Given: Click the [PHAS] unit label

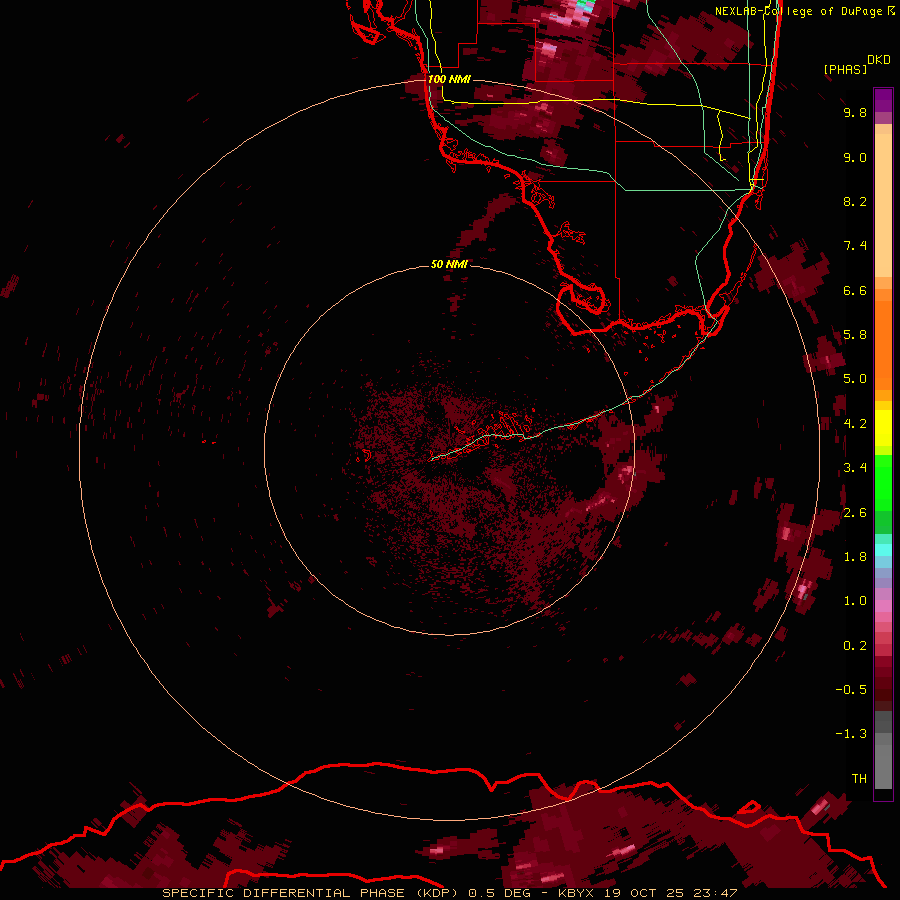Looking at the screenshot, I should (845, 70).
